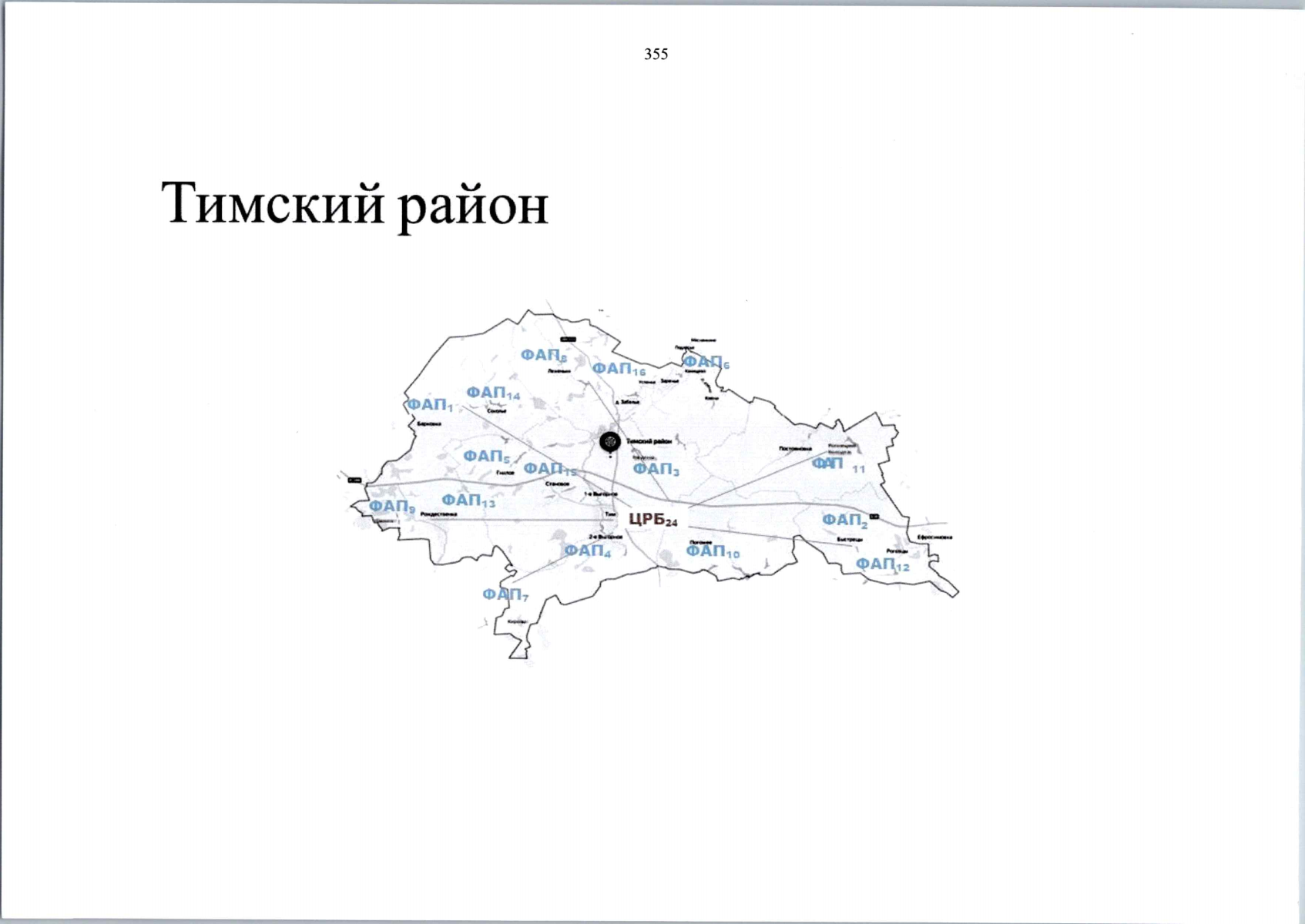Click the ФАП9 marker near Рождественка

pyautogui.click(x=392, y=507)
